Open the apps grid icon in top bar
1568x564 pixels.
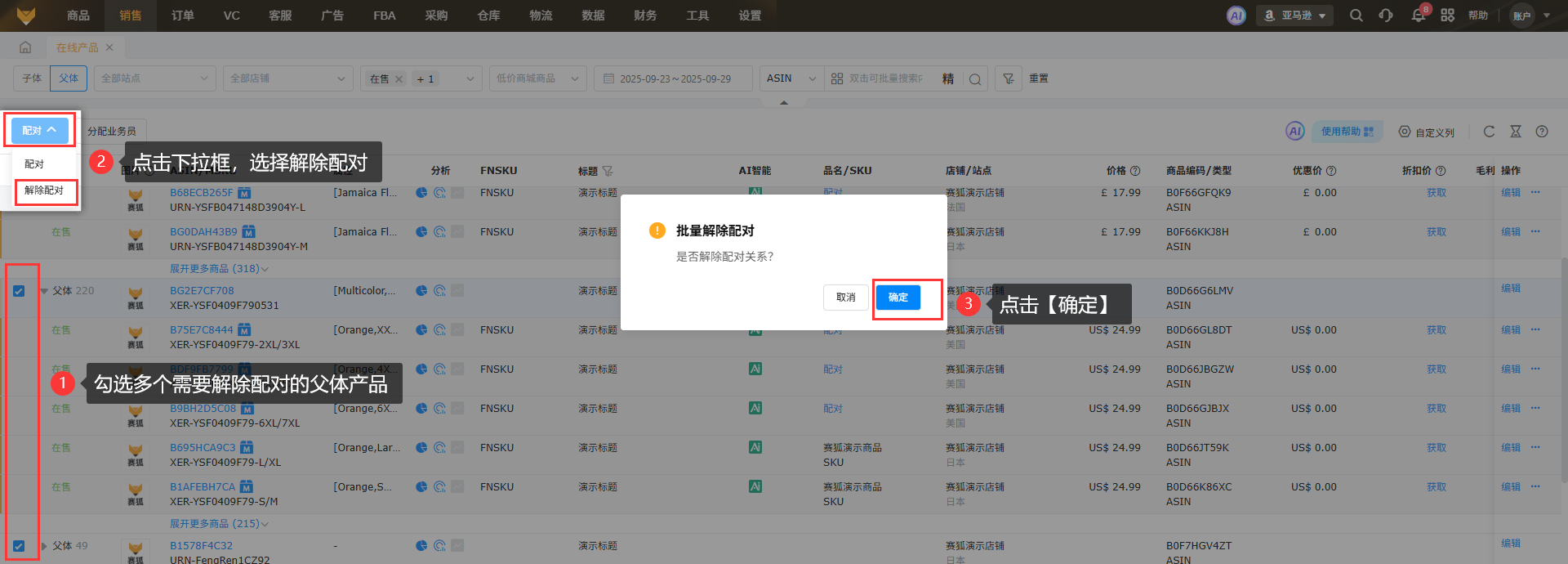(1448, 16)
